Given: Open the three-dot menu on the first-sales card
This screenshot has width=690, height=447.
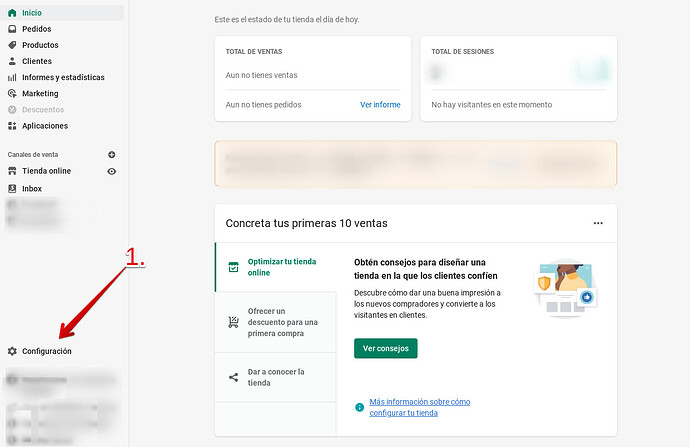Looking at the screenshot, I should click(x=598, y=223).
